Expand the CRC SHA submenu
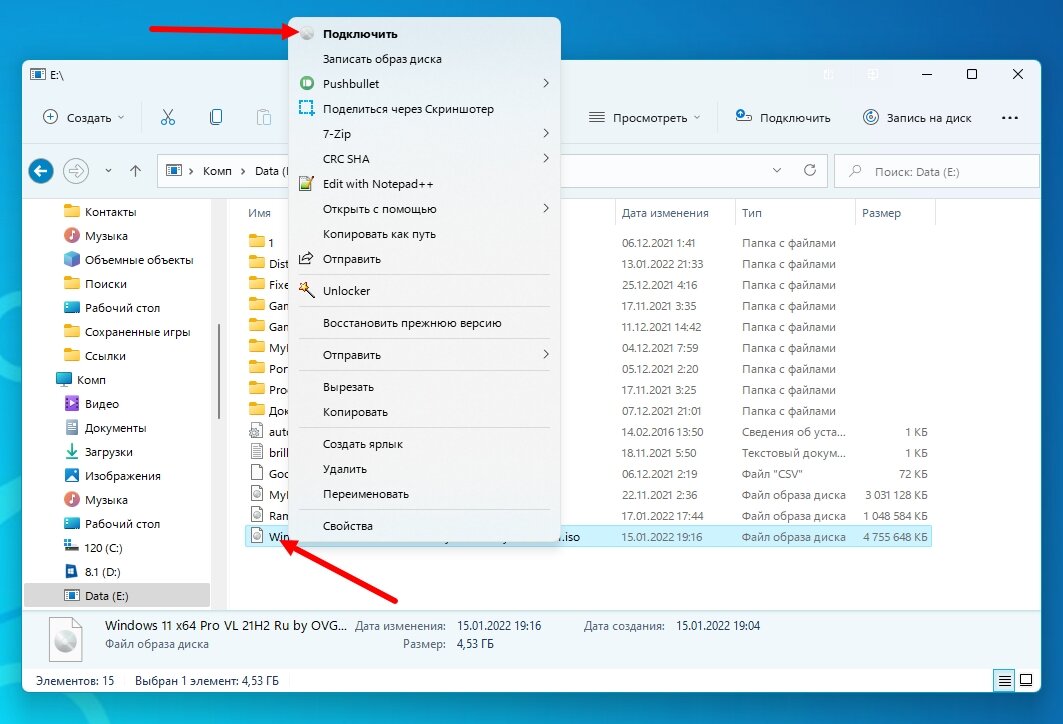This screenshot has width=1063, height=724. click(x=546, y=158)
